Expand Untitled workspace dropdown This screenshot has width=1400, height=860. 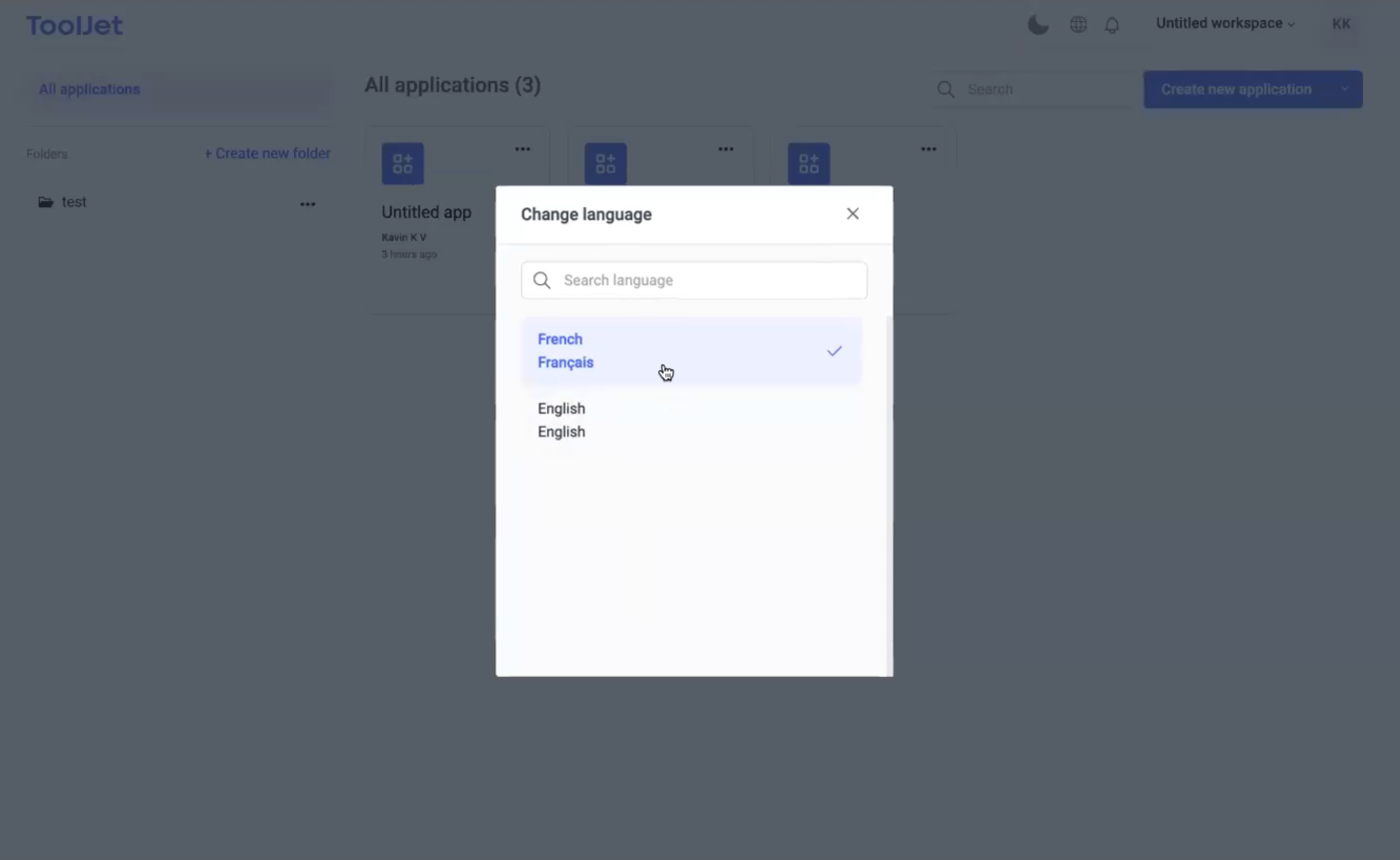click(x=1225, y=24)
